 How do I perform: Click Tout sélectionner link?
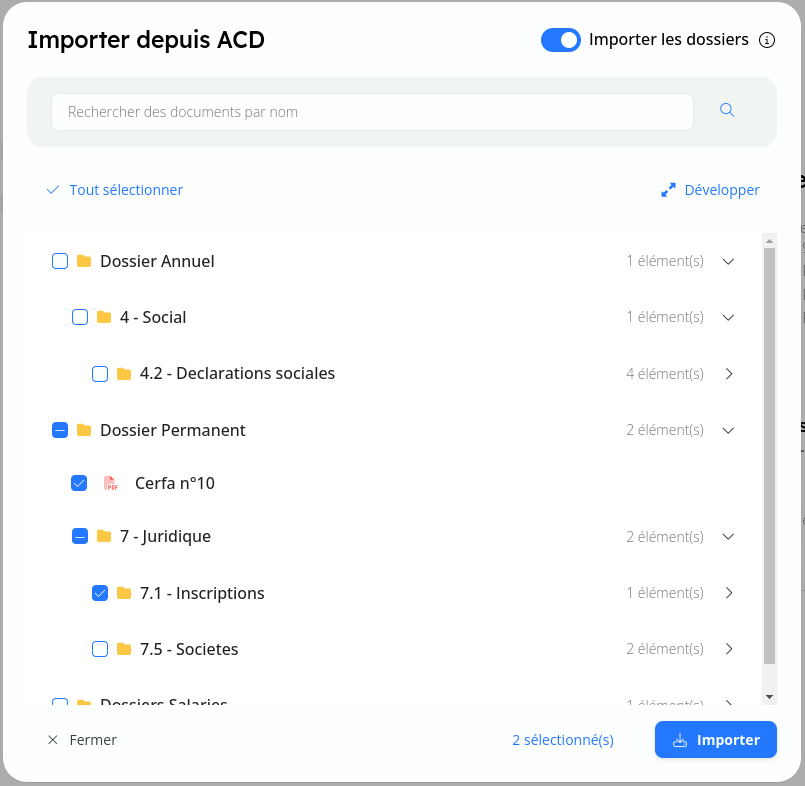(x=115, y=190)
